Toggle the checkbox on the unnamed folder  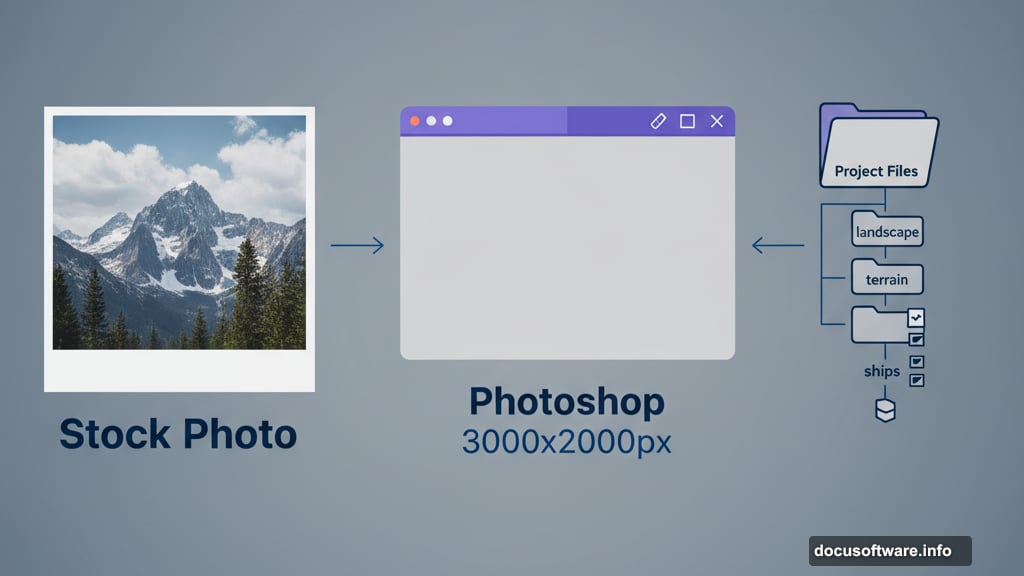pyautogui.click(x=916, y=318)
